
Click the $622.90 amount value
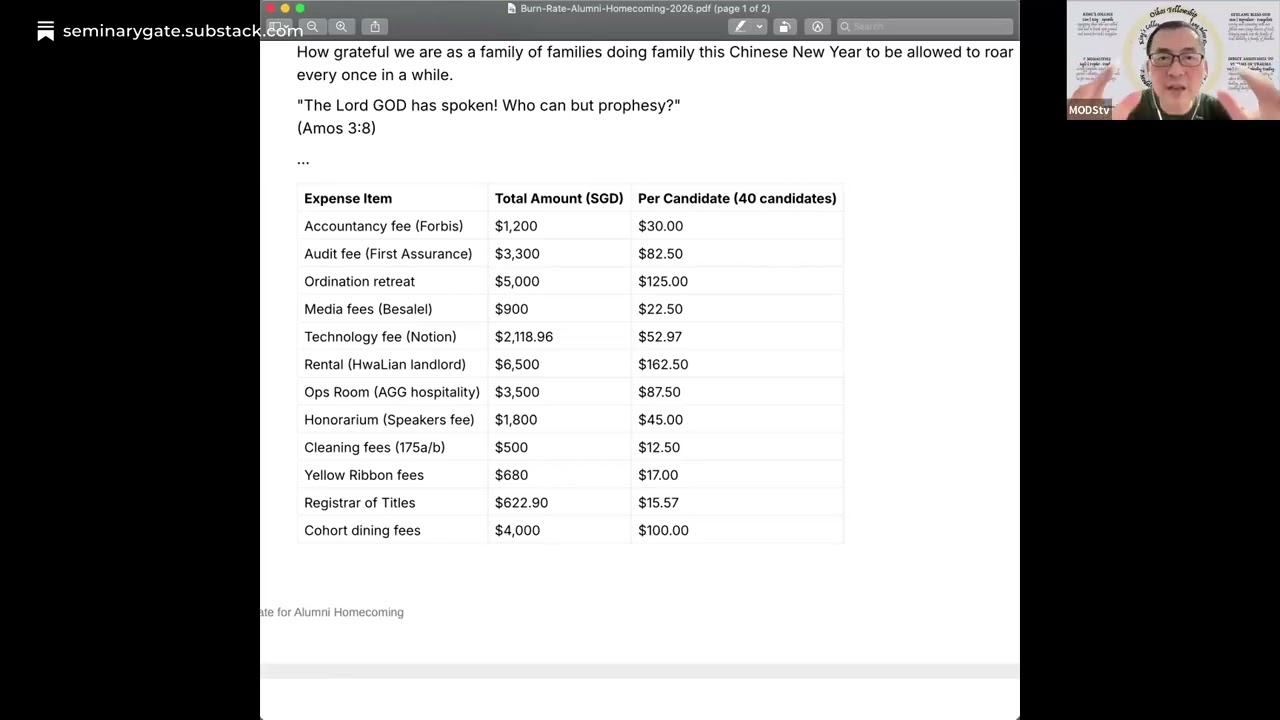point(521,503)
